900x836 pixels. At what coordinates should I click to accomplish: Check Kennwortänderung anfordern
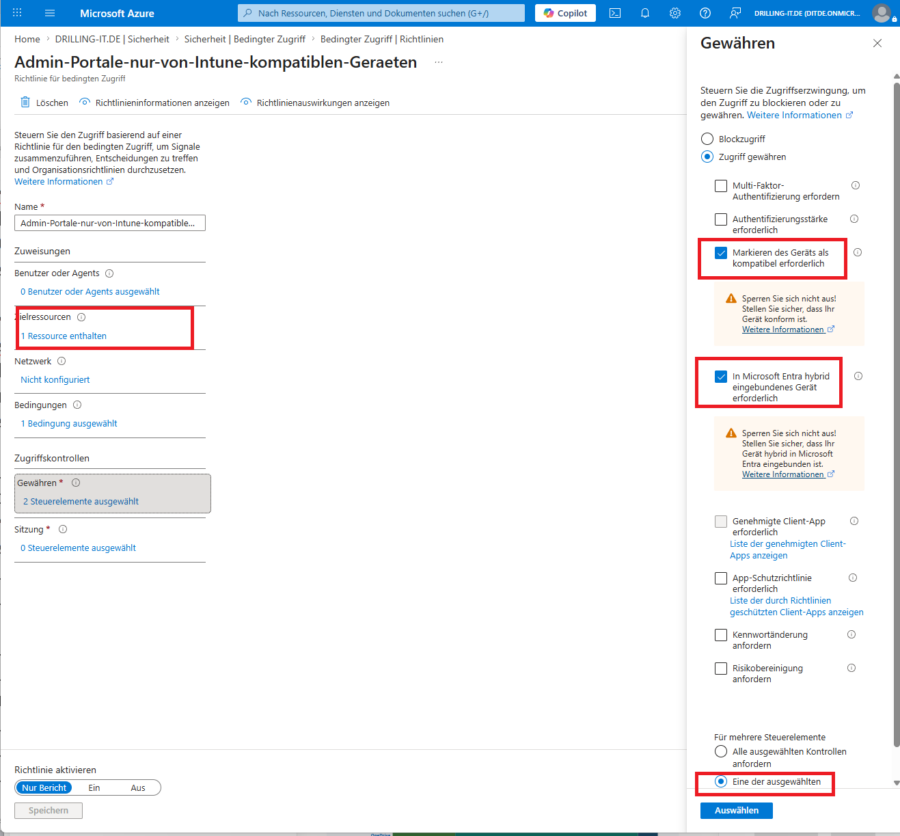click(x=721, y=635)
